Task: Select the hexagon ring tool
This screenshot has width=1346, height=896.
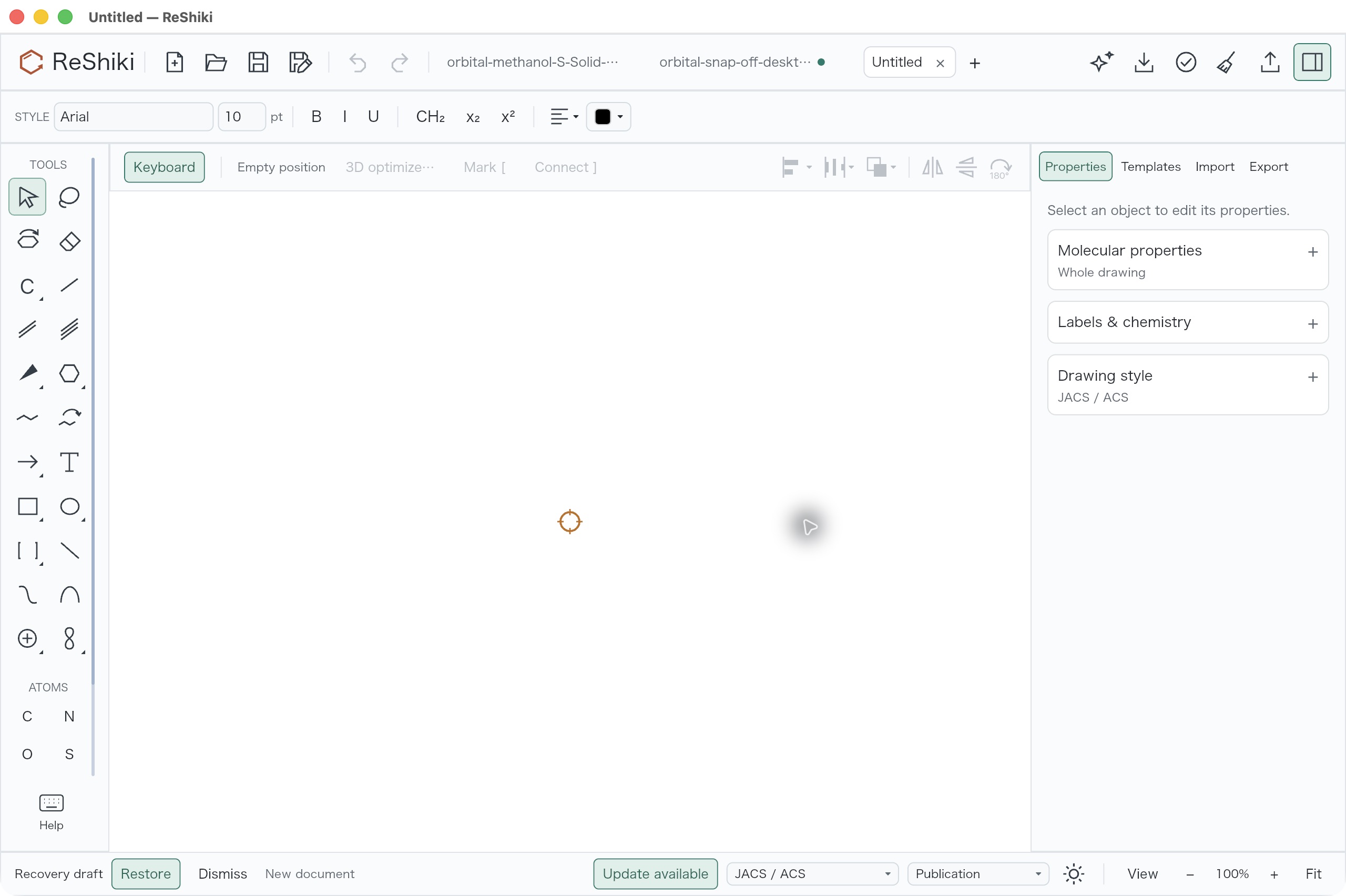Action: 69,373
